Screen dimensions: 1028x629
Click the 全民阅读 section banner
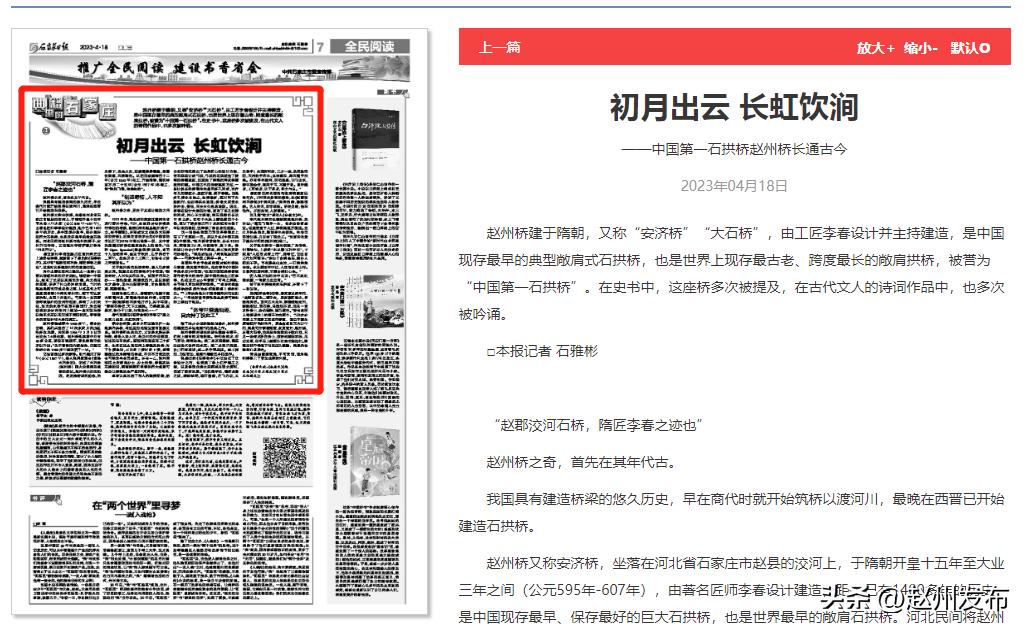(x=370, y=46)
